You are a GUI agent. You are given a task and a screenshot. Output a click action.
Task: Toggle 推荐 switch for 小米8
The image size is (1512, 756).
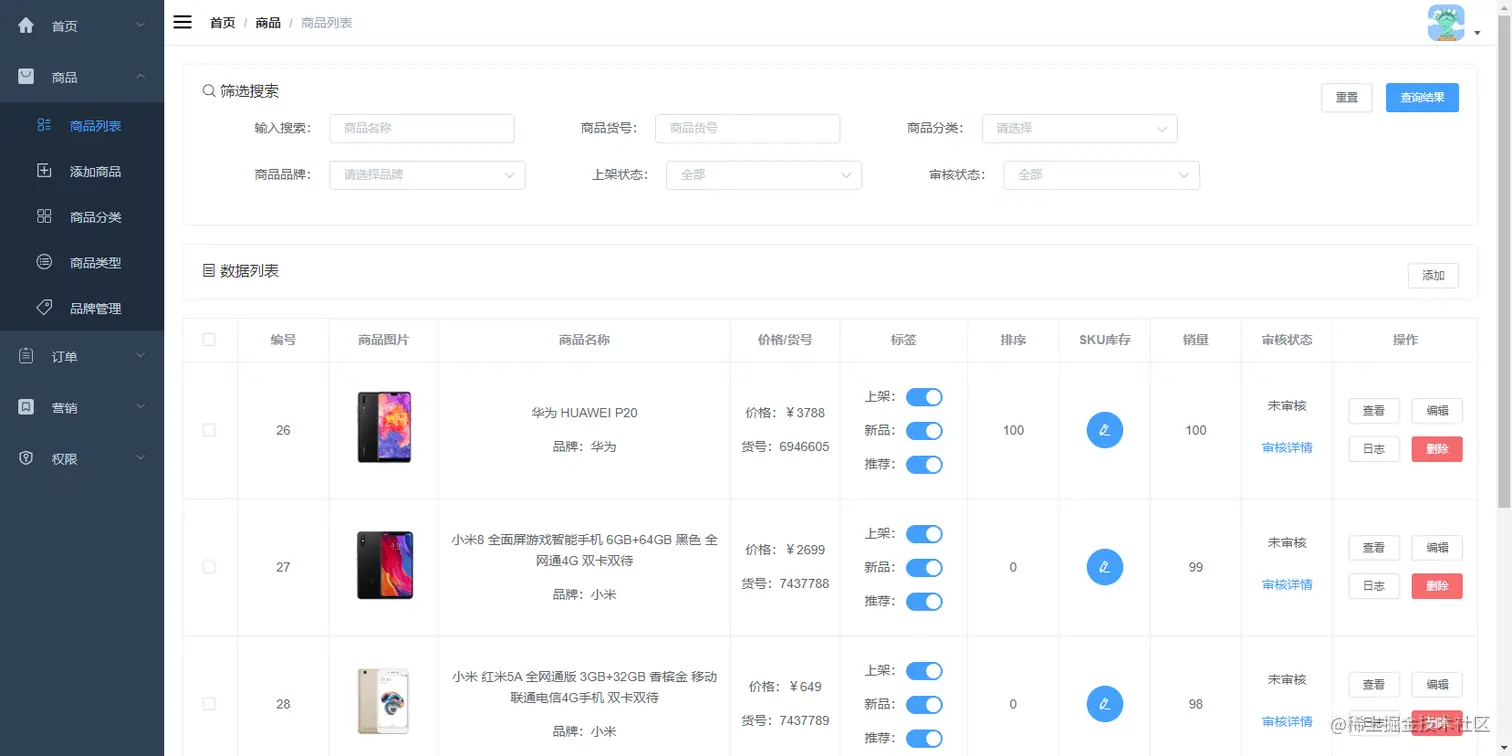pos(924,602)
